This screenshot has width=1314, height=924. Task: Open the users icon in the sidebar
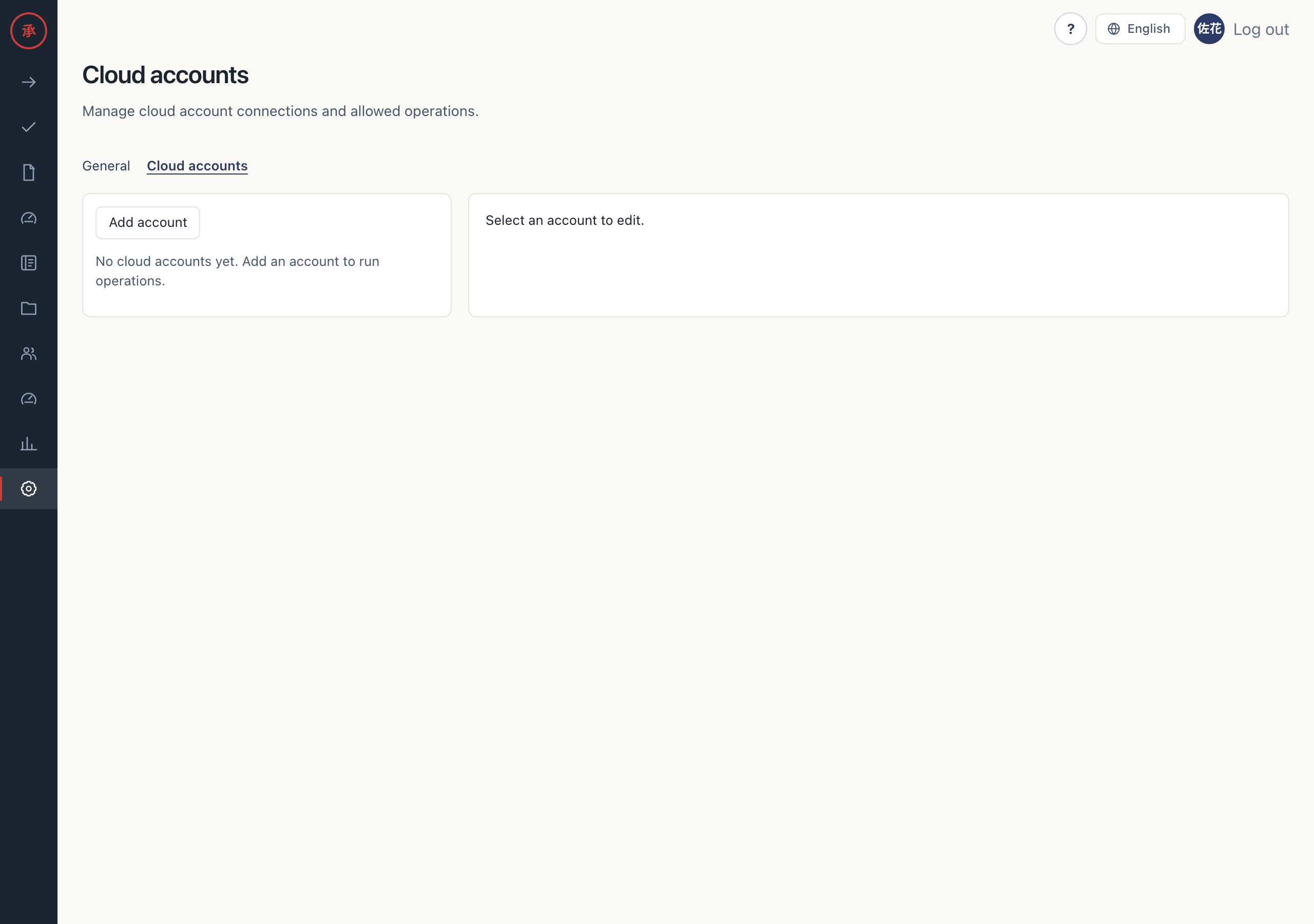click(x=29, y=353)
